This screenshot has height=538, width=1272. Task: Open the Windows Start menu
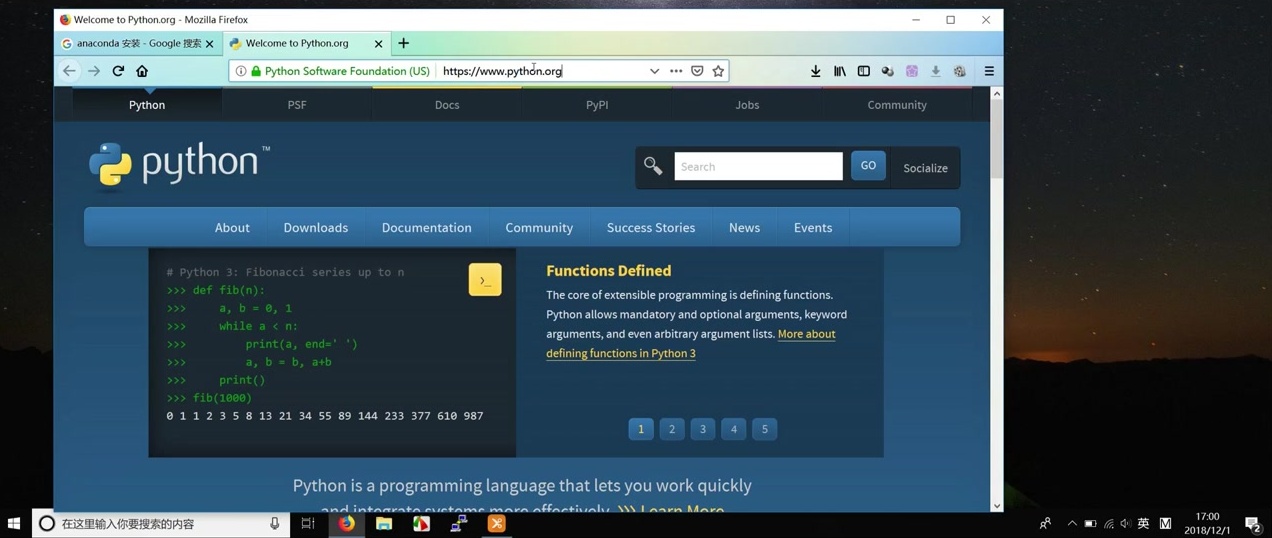click(14, 523)
